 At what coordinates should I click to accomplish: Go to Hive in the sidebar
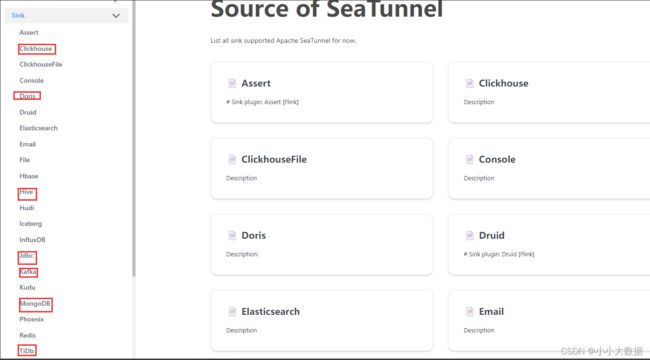coord(26,192)
